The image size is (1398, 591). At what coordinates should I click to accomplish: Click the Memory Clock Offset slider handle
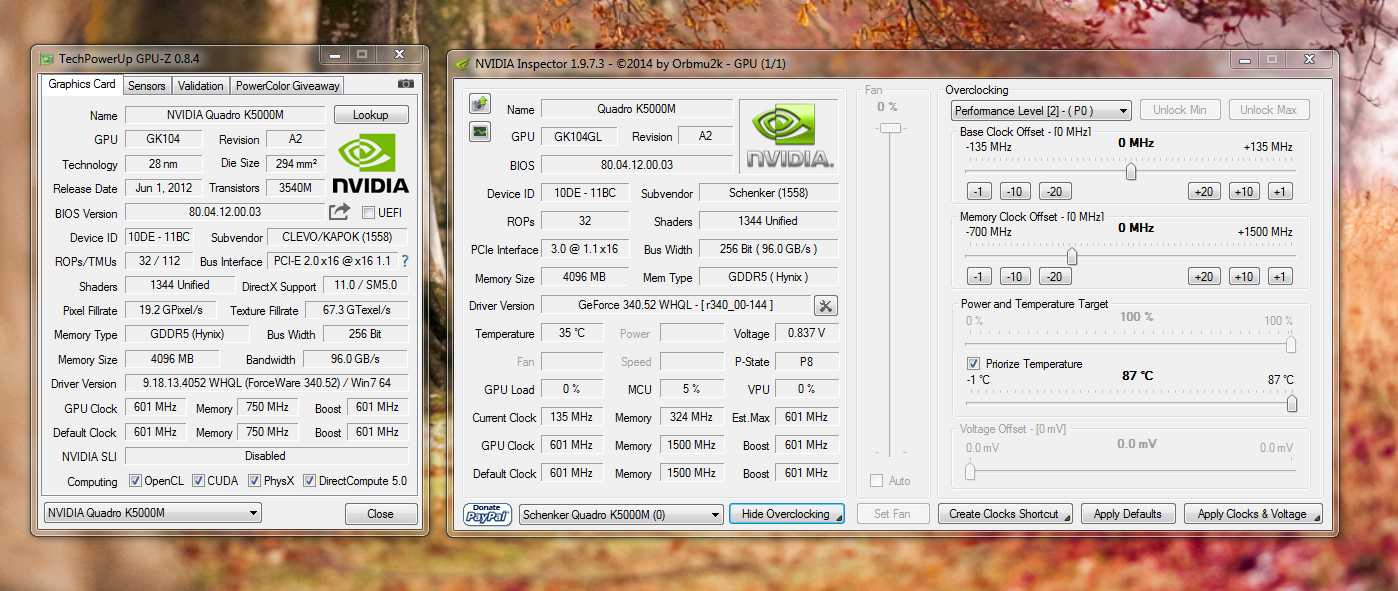coord(1072,256)
